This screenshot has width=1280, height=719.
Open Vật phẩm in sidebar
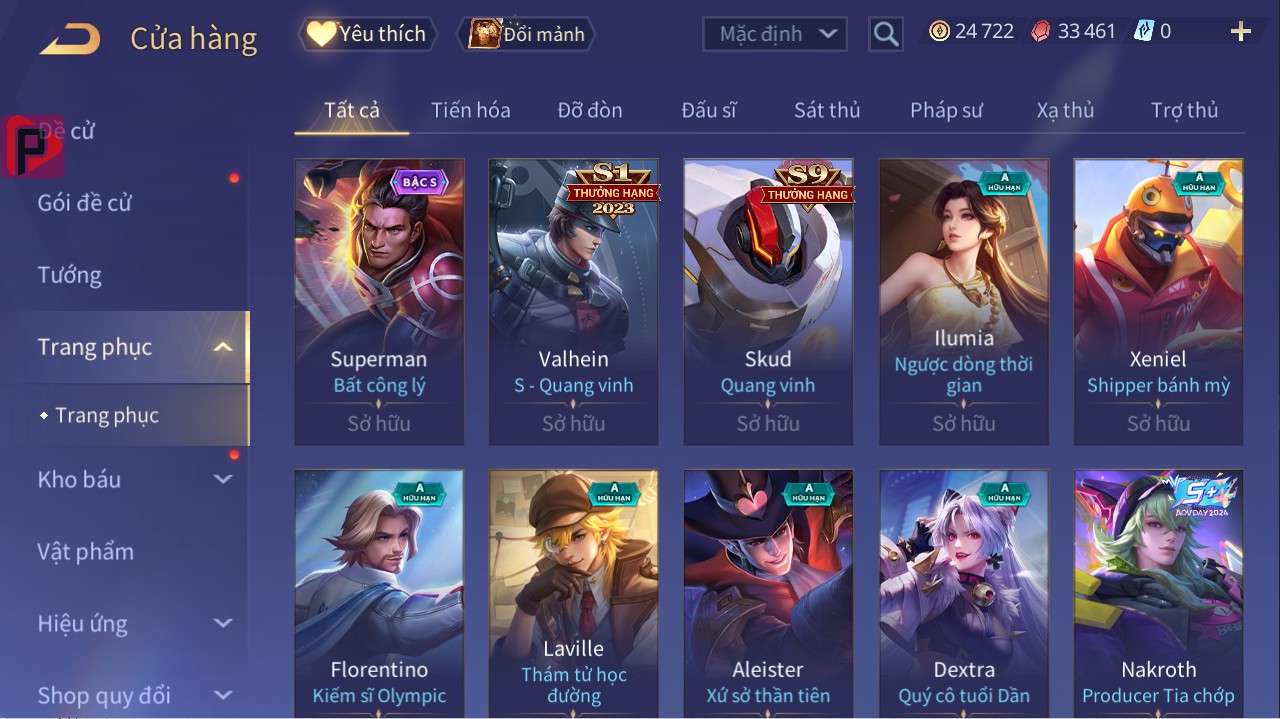(86, 551)
